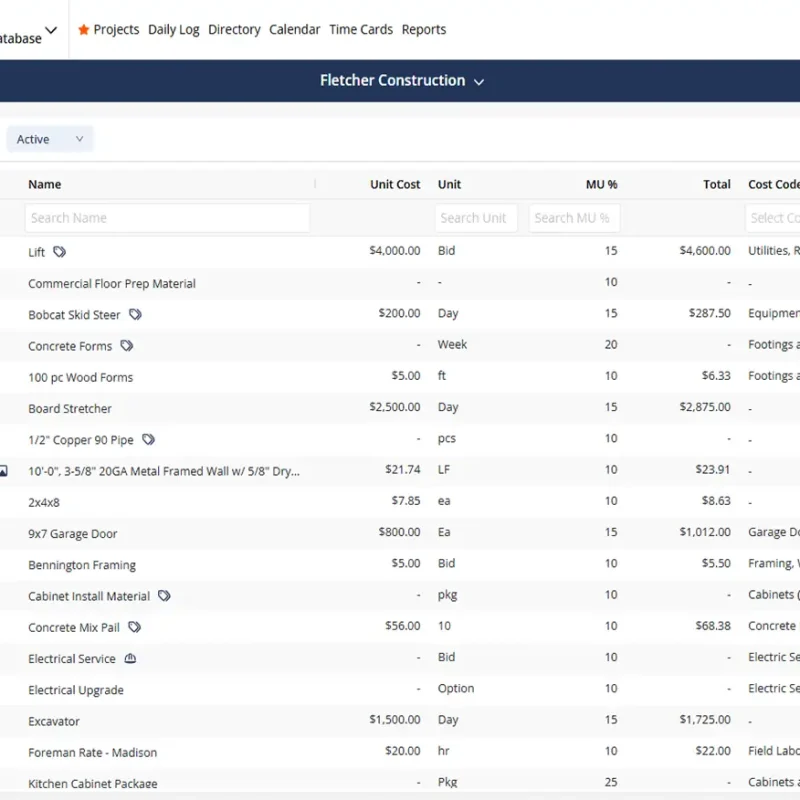Select the Concrete Mix Pail item

tap(74, 627)
